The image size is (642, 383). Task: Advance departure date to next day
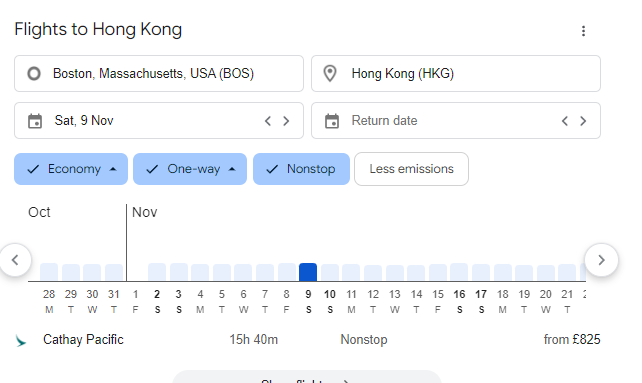click(286, 121)
